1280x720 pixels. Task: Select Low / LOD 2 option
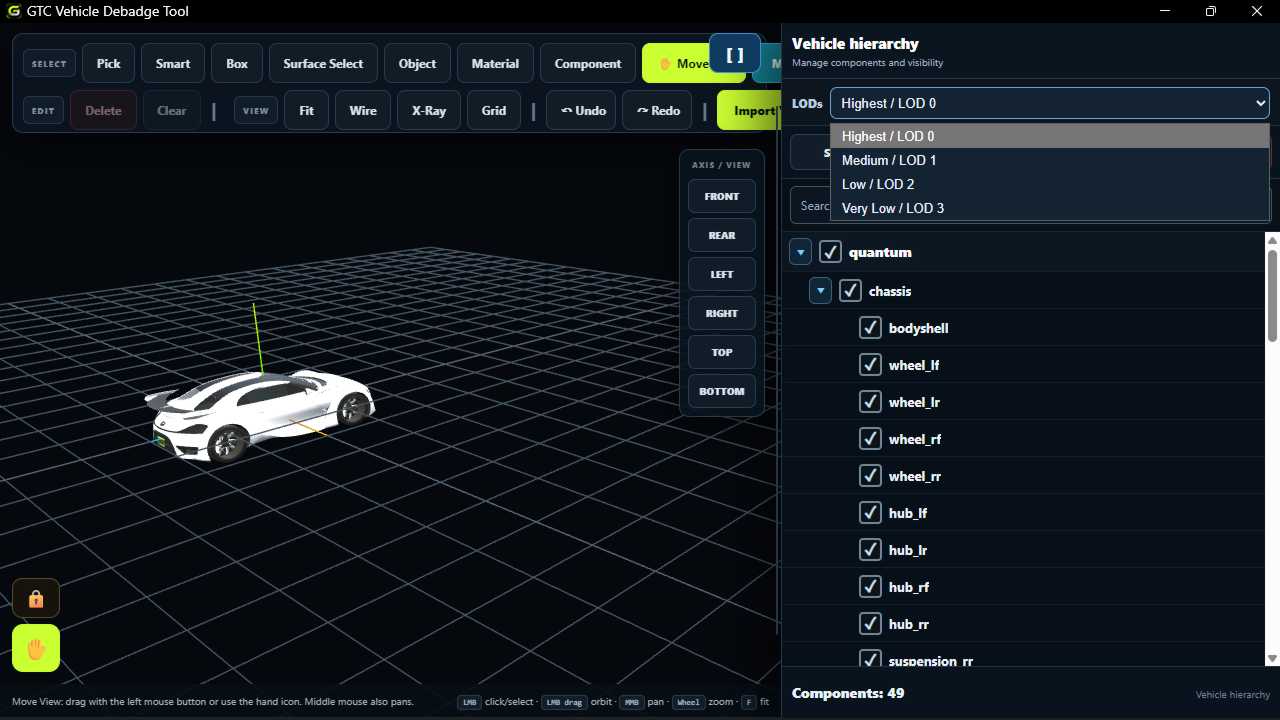1050,184
